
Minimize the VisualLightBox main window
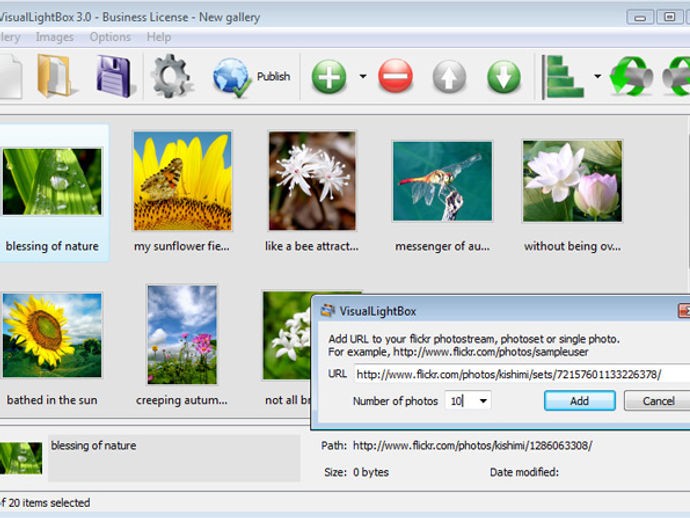click(x=639, y=18)
